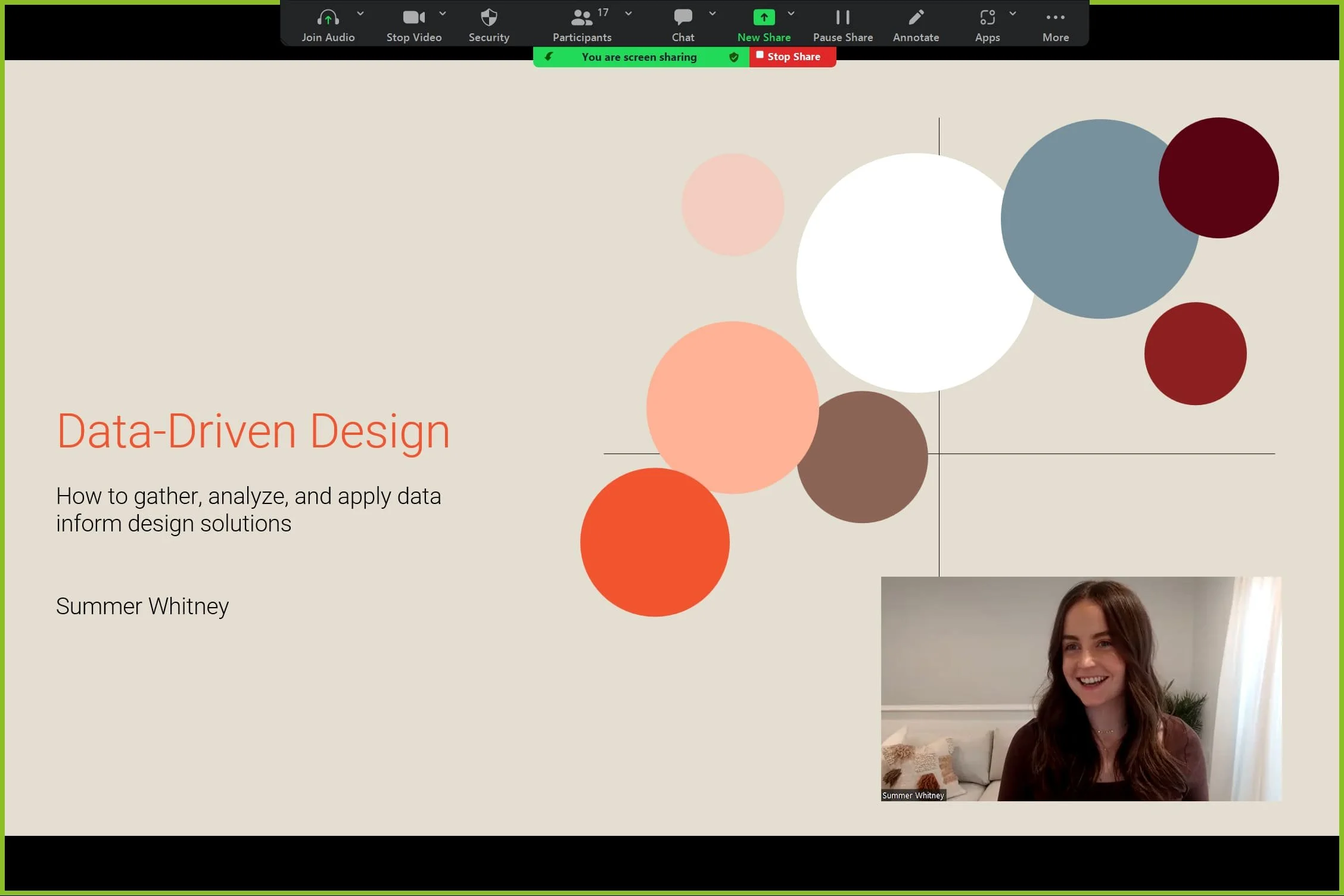Expand the Chat options arrow
Viewport: 1344px width, 896px height.
pos(713,13)
